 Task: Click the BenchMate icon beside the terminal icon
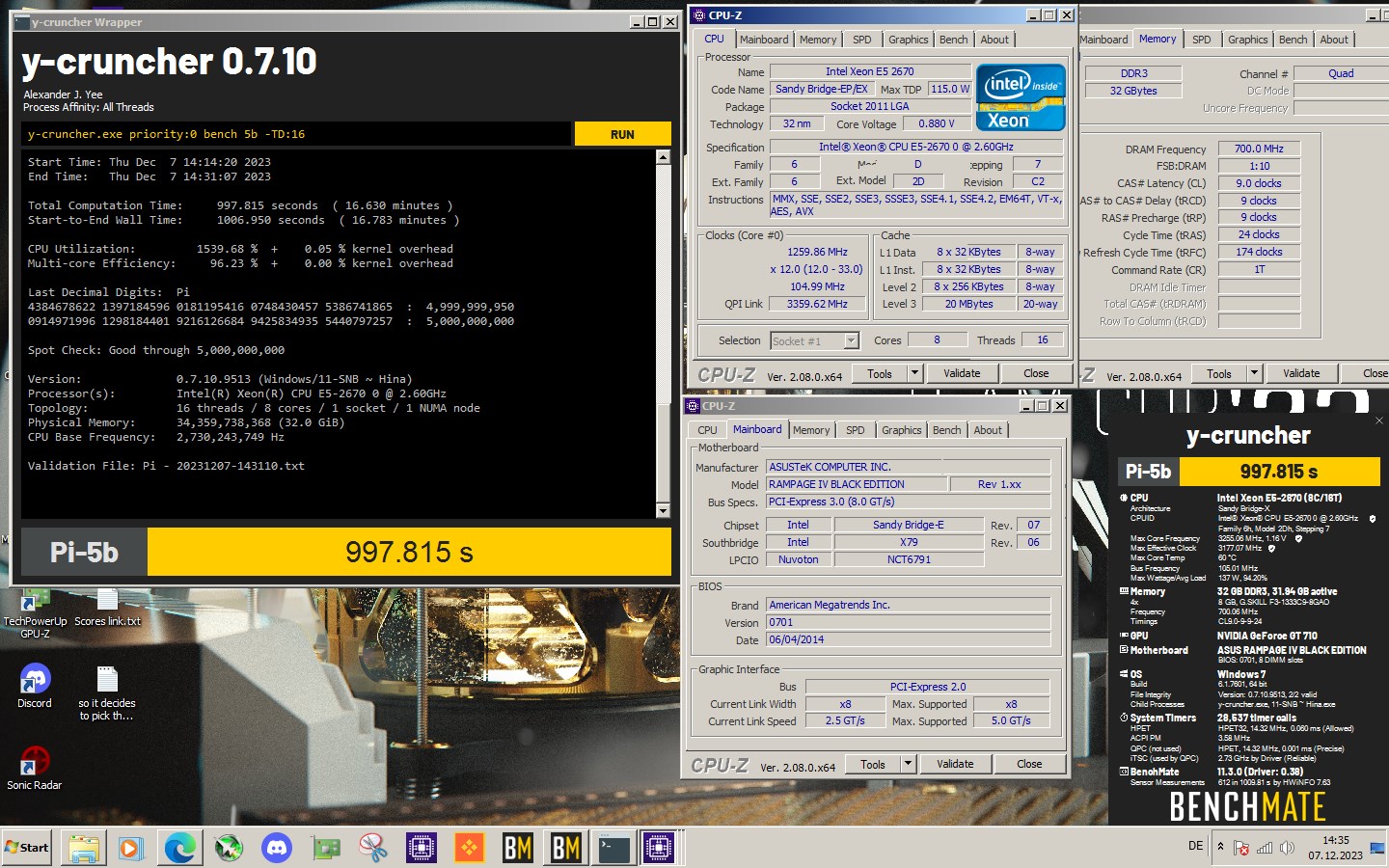coord(566,848)
